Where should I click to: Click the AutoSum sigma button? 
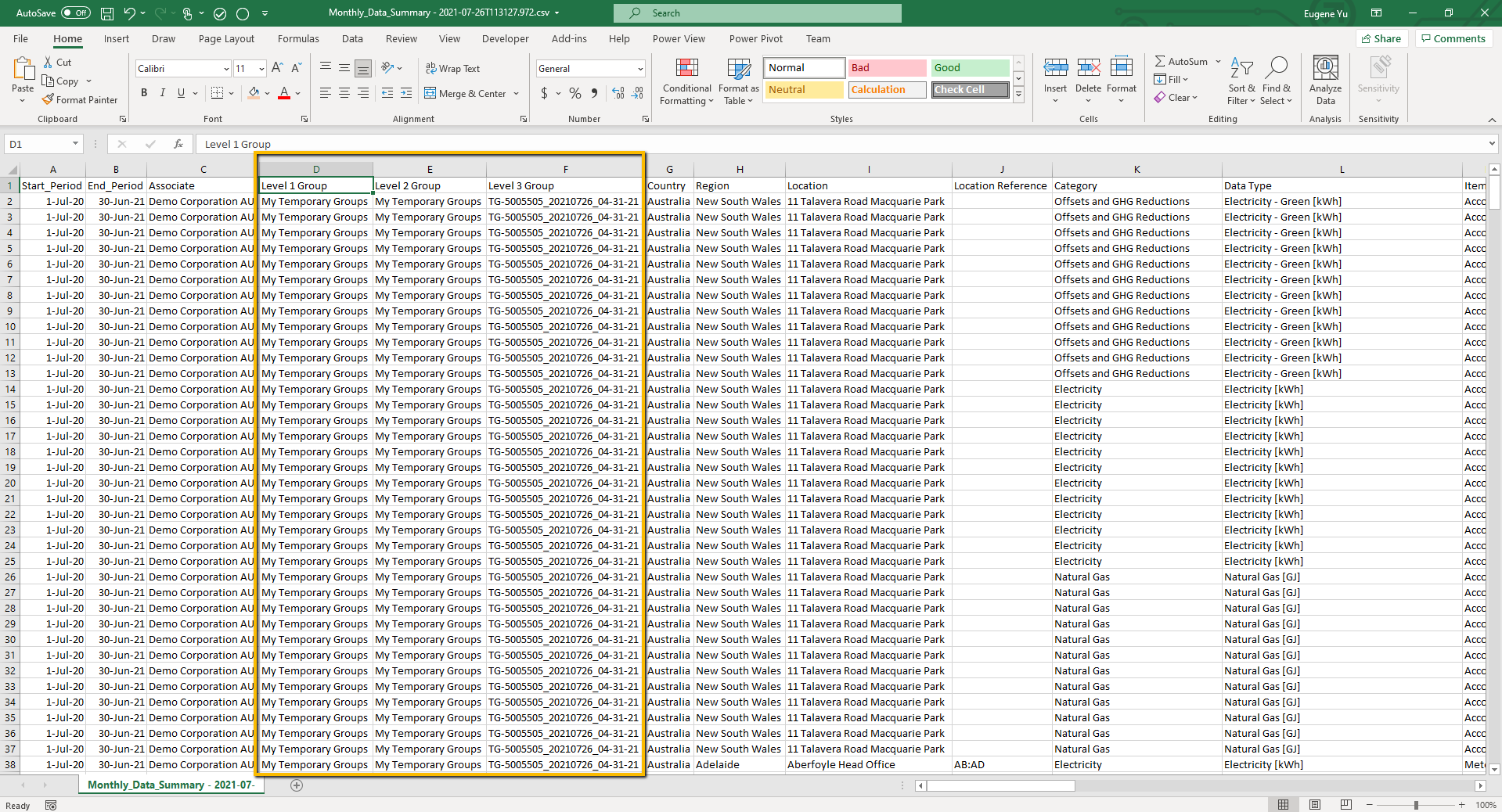click(1180, 62)
